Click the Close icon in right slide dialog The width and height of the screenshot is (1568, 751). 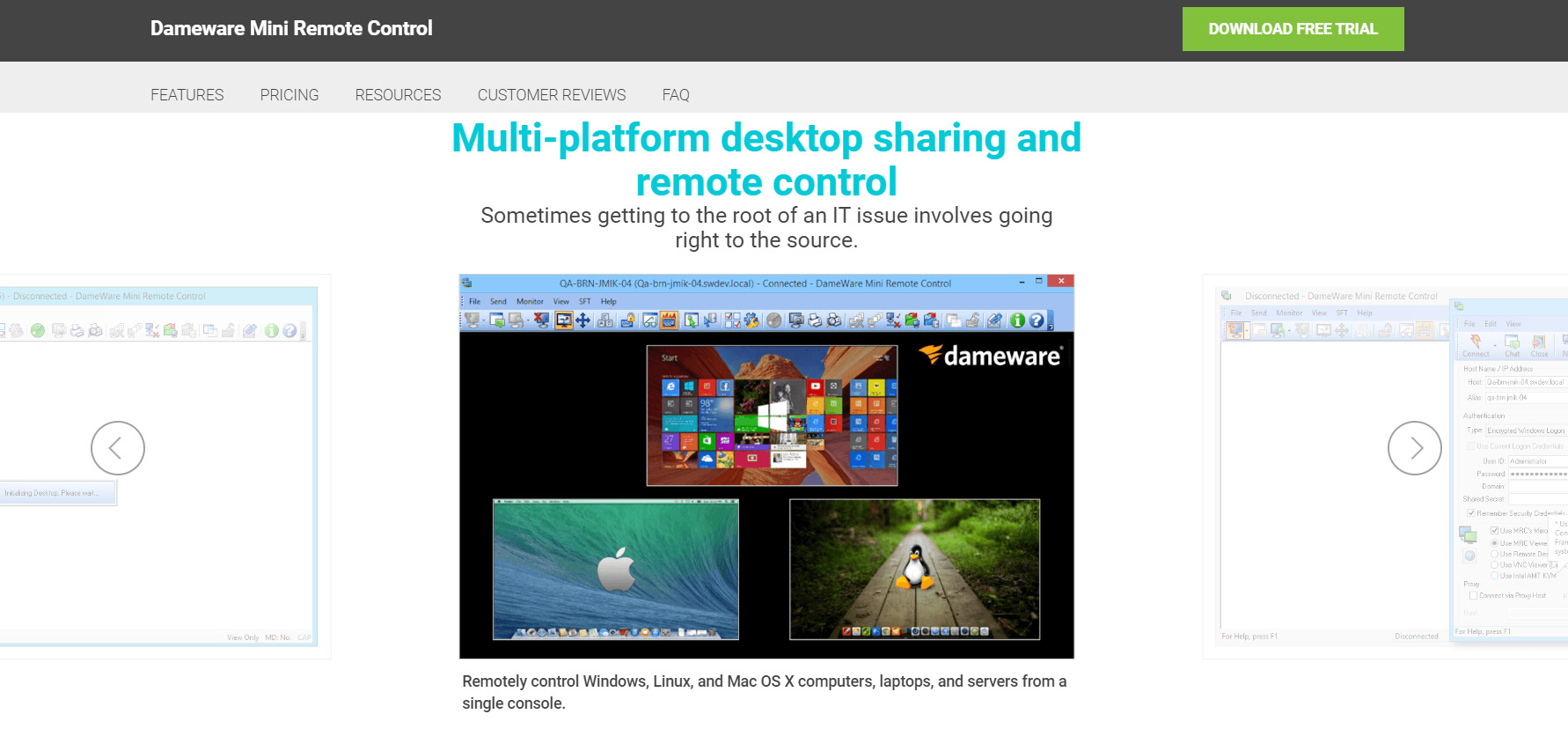[x=1539, y=346]
